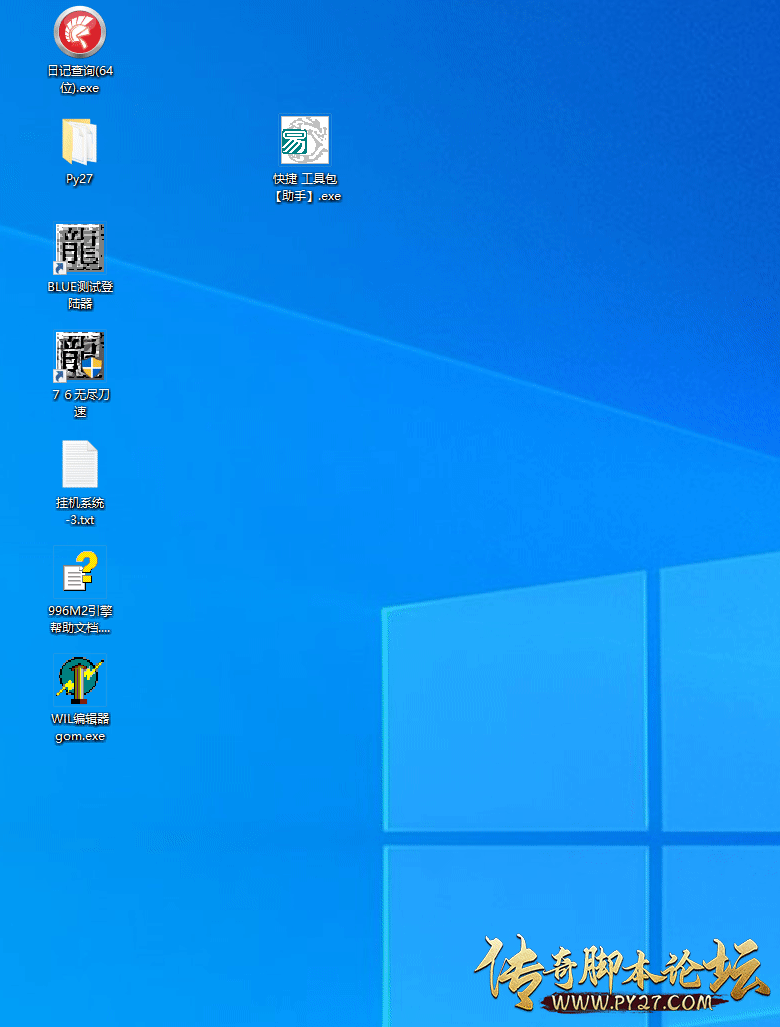Click the folder name text "Py27"
Image resolution: width=780 pixels, height=1027 pixels.
coord(79,179)
